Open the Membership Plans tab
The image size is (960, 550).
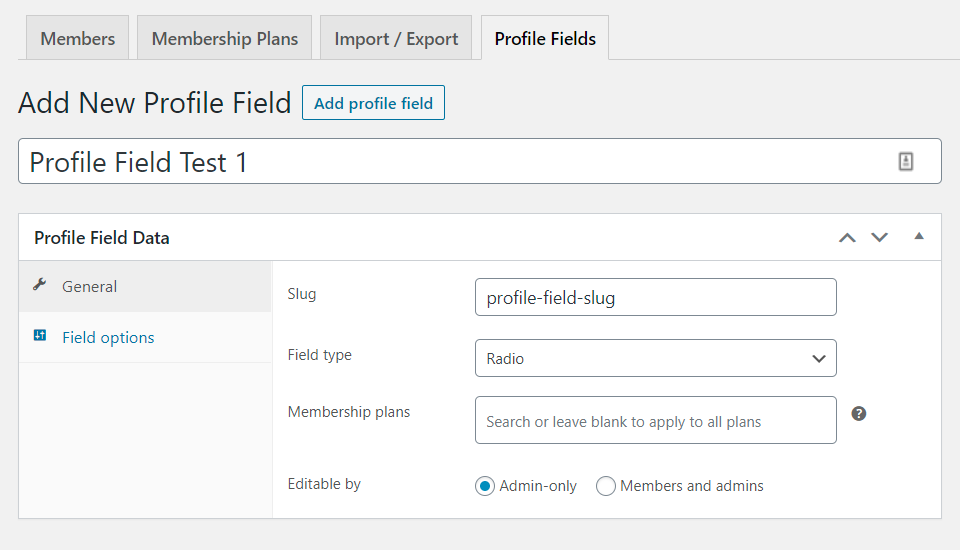click(225, 39)
